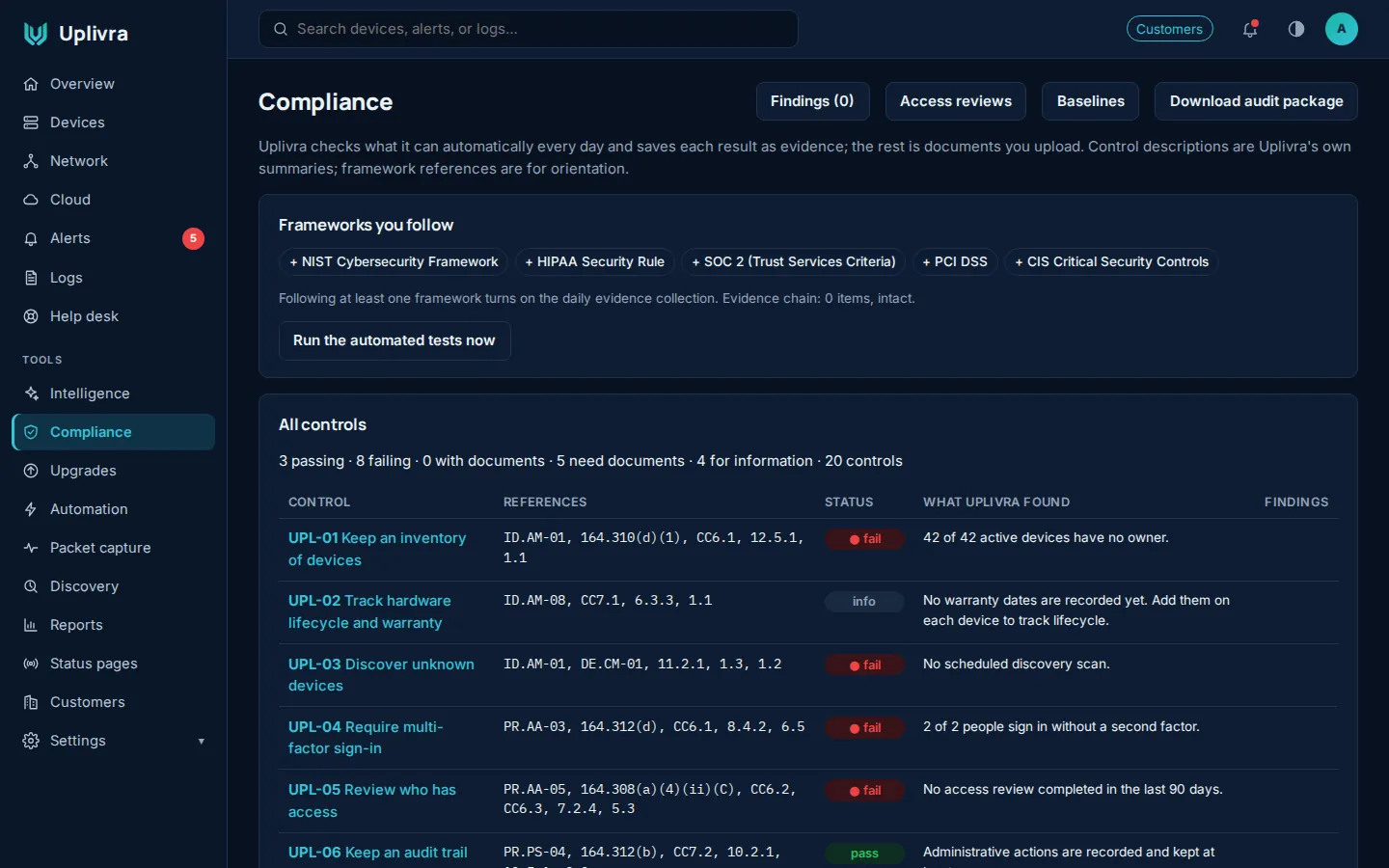Open UPL-02 Track hardware lifecycle control
Screen dimensions: 1389x868
coord(369,611)
